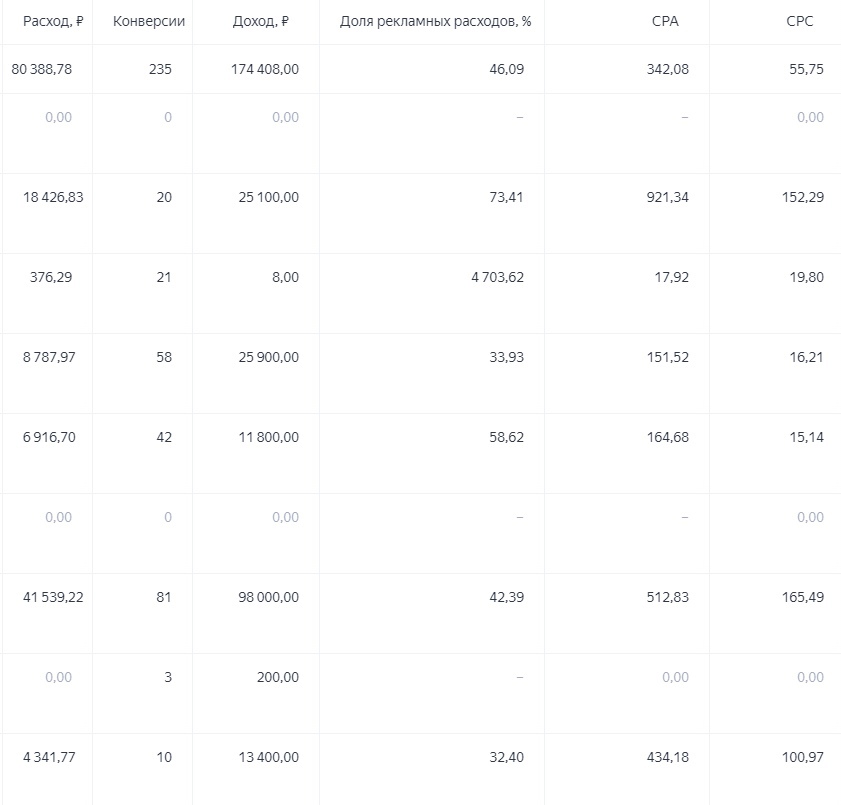Sort table by Доход, ₽ header
Screen dimensions: 841x805
point(259,22)
